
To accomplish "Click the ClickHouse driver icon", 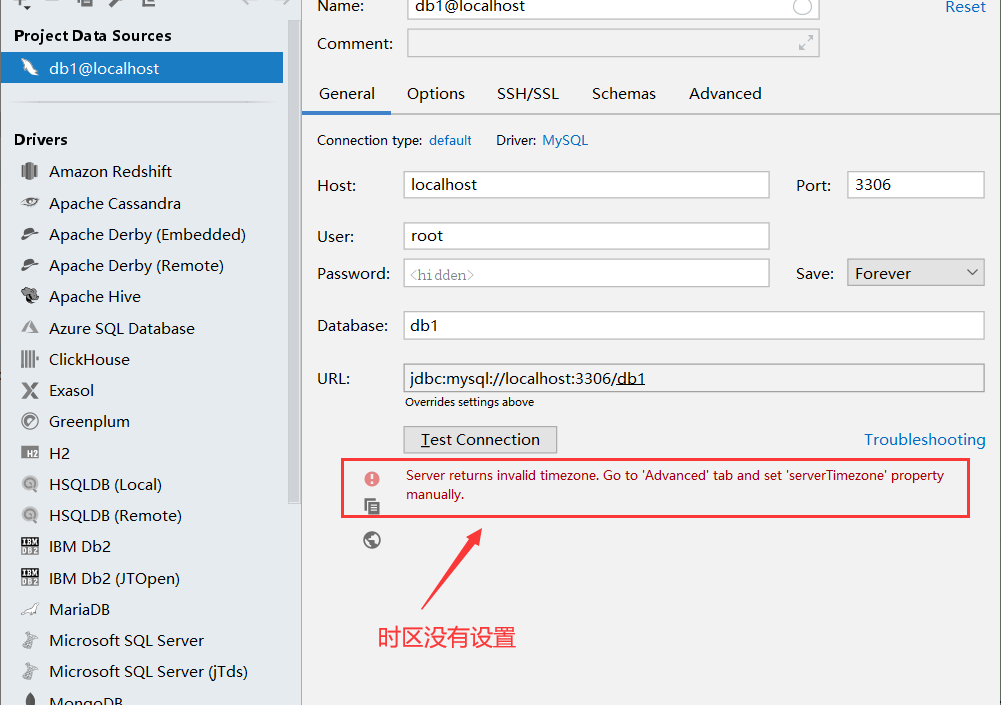I will [x=30, y=359].
